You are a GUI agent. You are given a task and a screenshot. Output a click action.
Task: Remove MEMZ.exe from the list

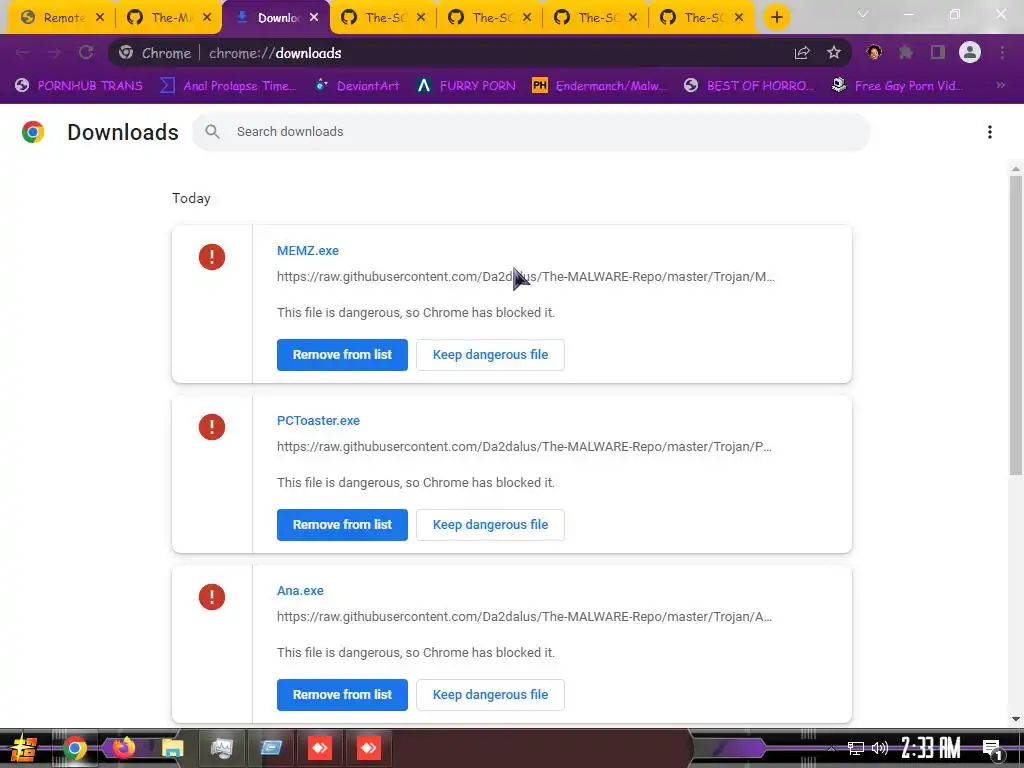(x=342, y=355)
